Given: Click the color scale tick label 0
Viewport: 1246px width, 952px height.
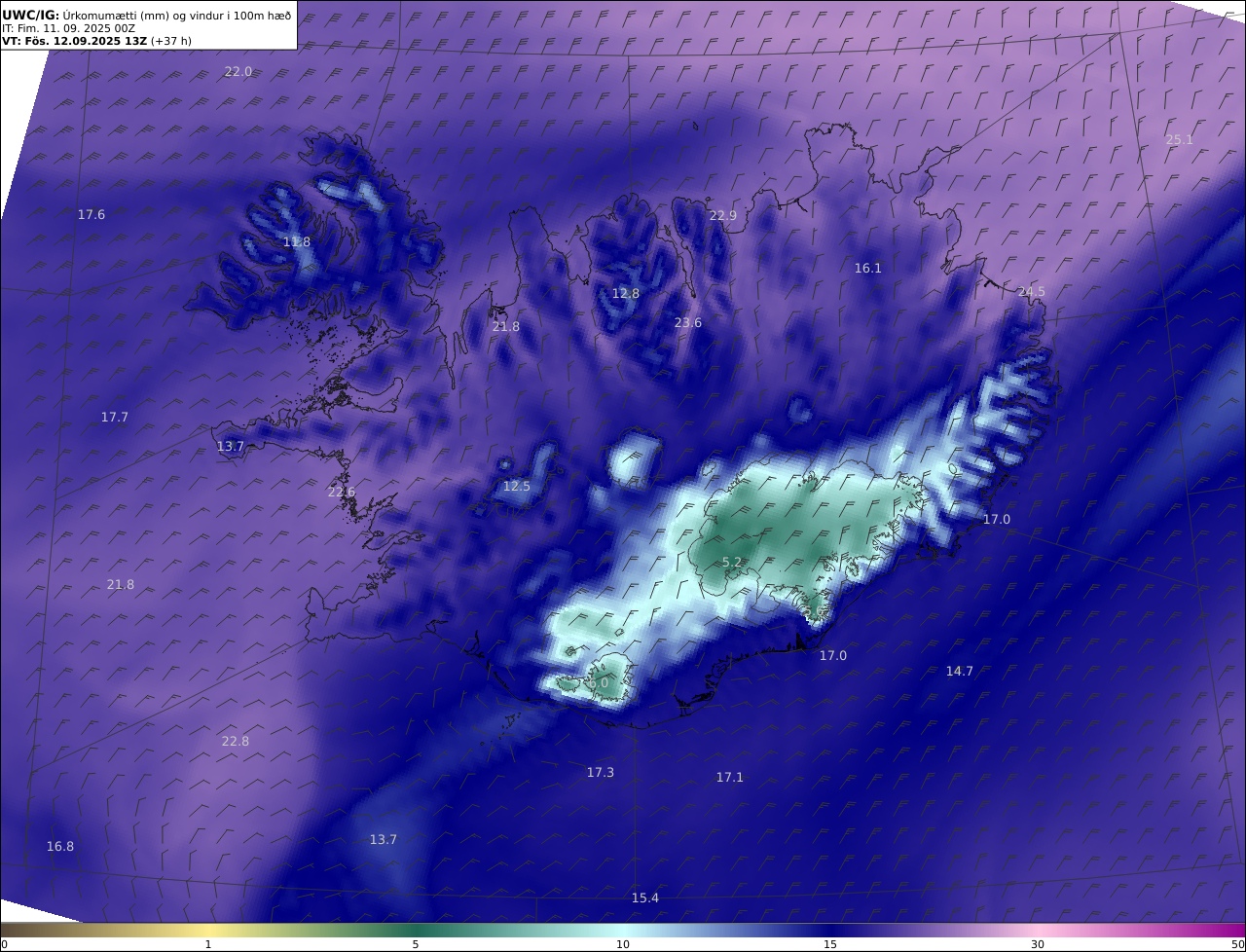Looking at the screenshot, I should [x=4, y=945].
